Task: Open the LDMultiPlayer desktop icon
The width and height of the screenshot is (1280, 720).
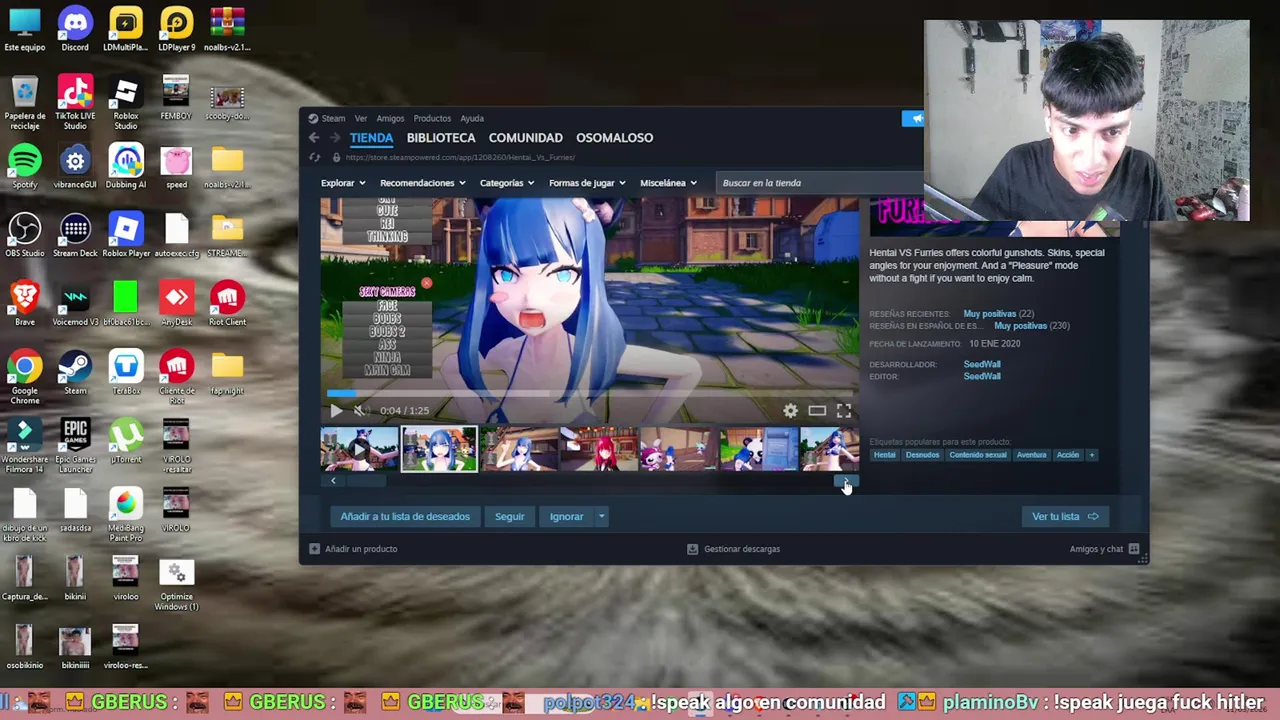Action: tap(125, 29)
